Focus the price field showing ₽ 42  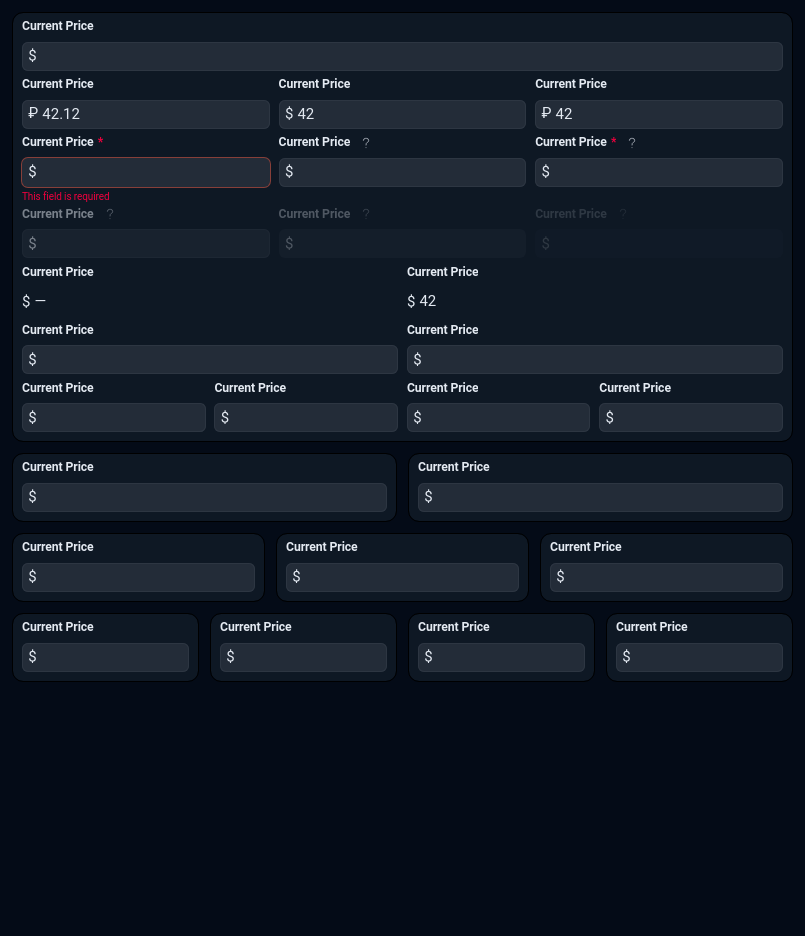pyautogui.click(x=658, y=114)
